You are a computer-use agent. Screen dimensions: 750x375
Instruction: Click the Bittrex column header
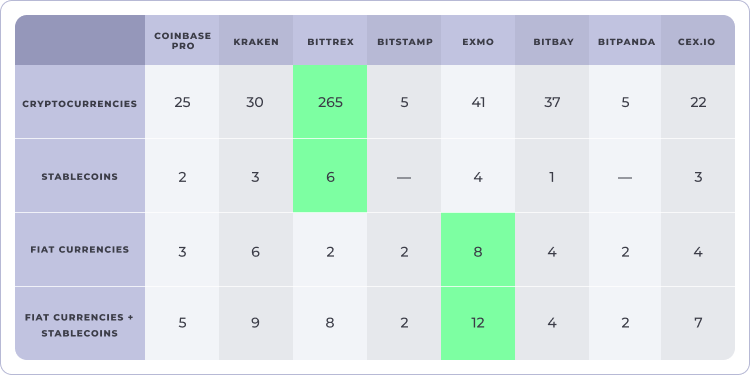[x=330, y=40]
